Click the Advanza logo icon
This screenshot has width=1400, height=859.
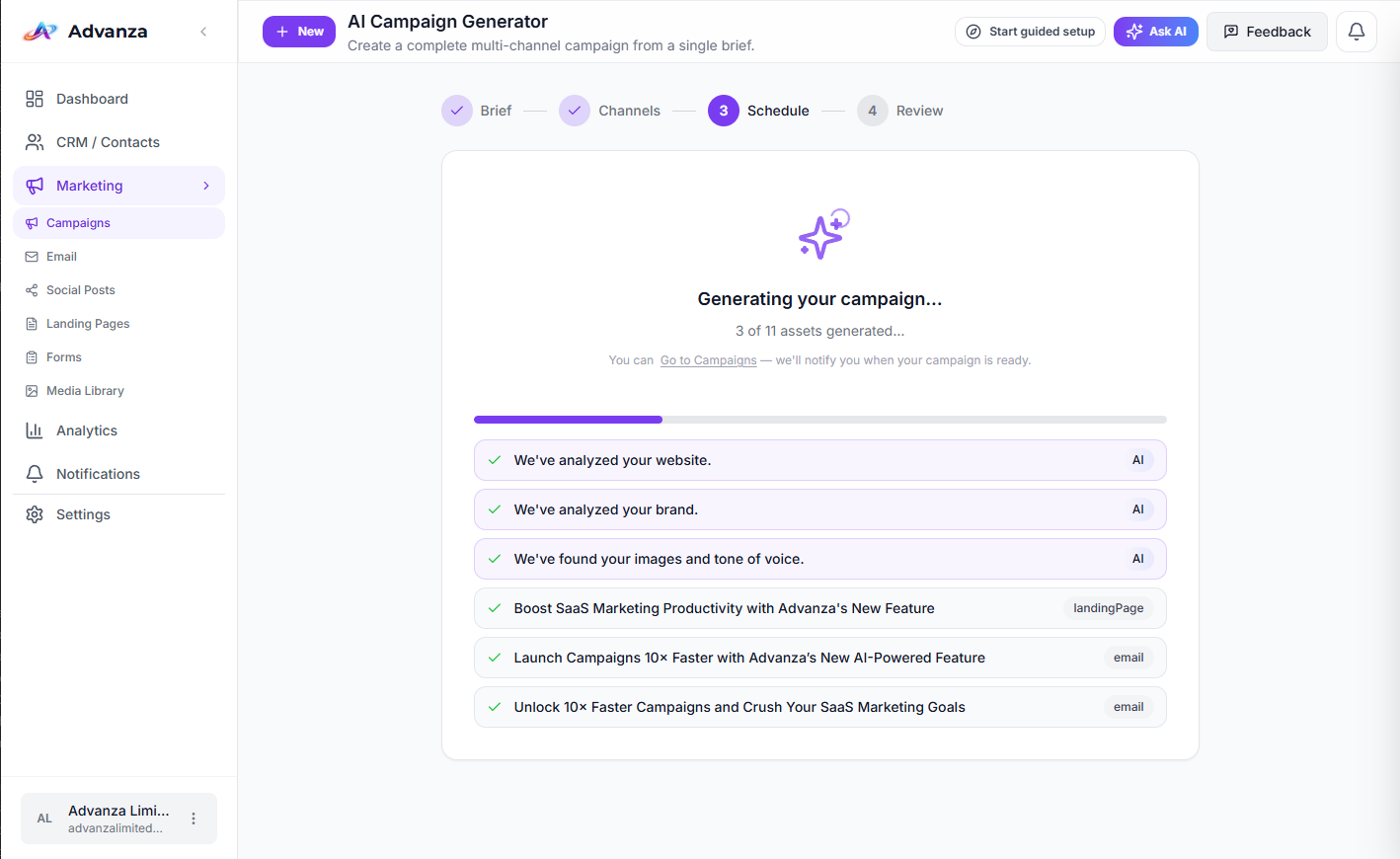point(39,32)
